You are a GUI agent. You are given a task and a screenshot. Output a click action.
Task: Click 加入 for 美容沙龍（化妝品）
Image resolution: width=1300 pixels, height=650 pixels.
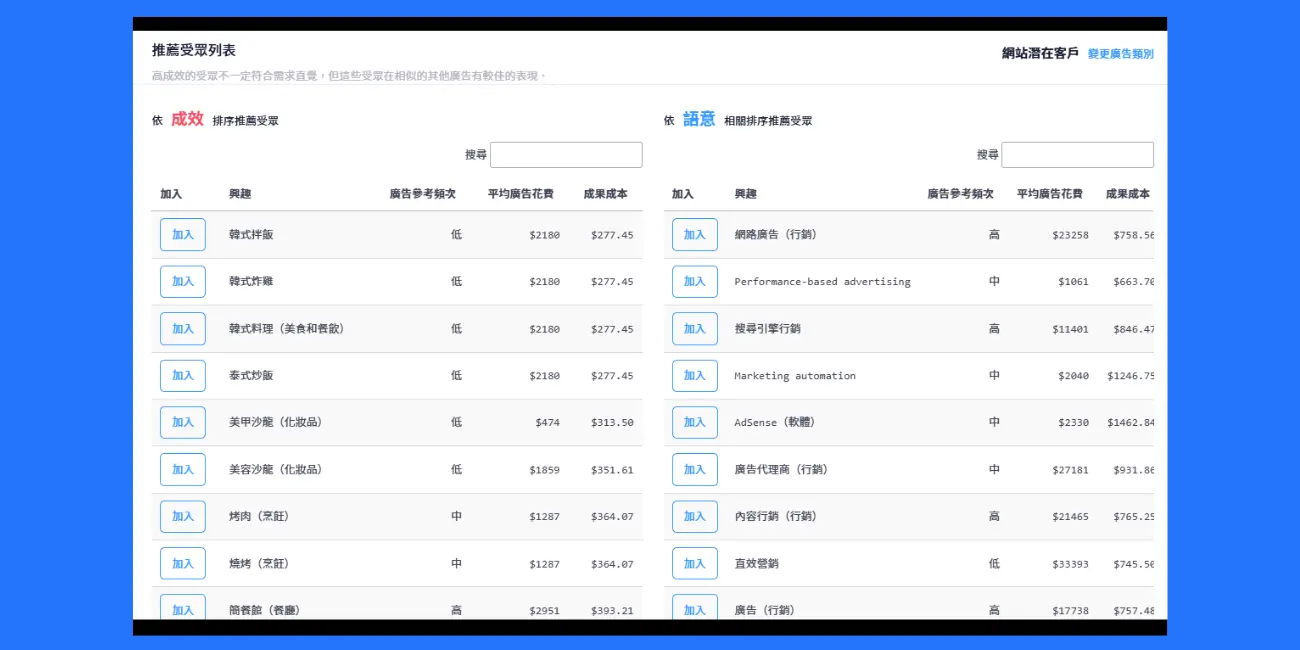pos(183,469)
